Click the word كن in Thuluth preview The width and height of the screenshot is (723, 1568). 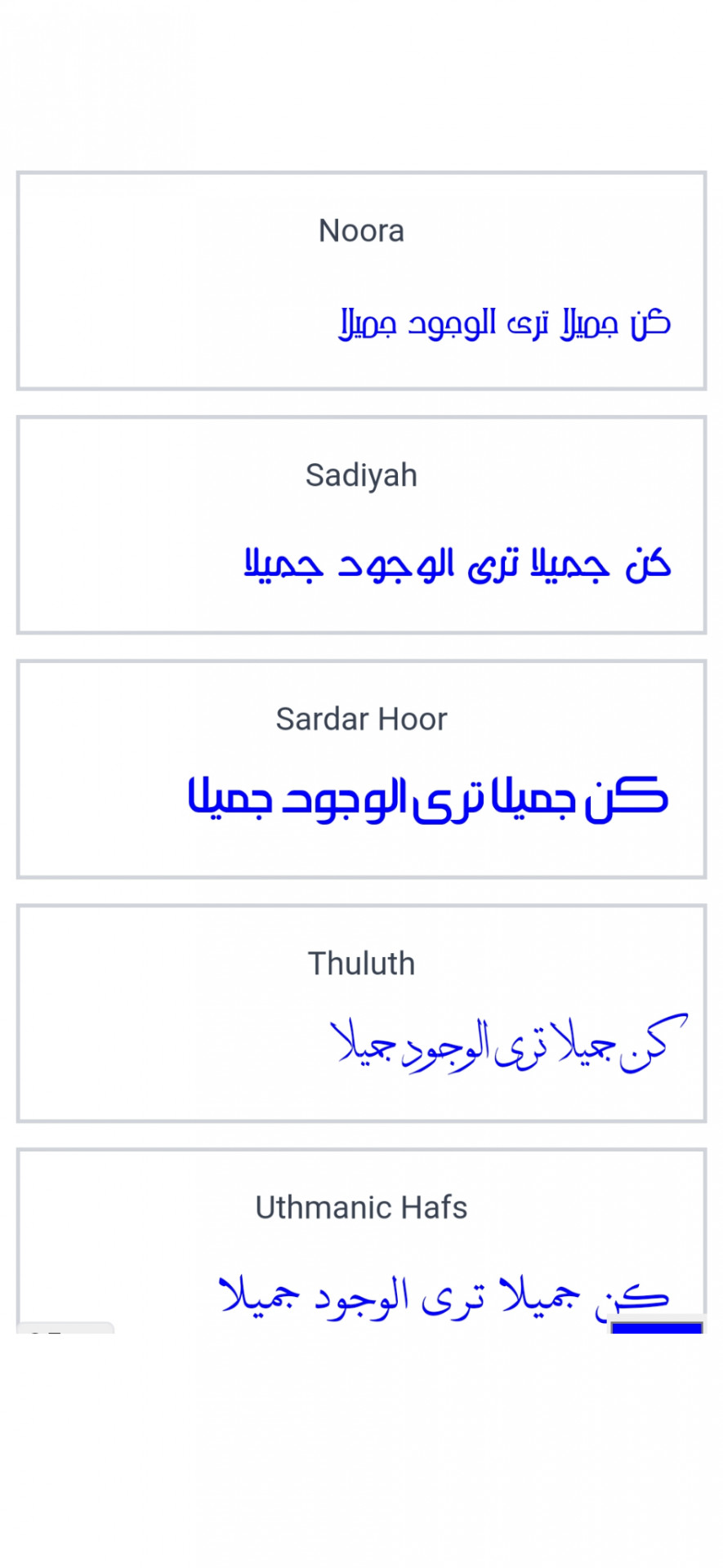pyautogui.click(x=654, y=1041)
